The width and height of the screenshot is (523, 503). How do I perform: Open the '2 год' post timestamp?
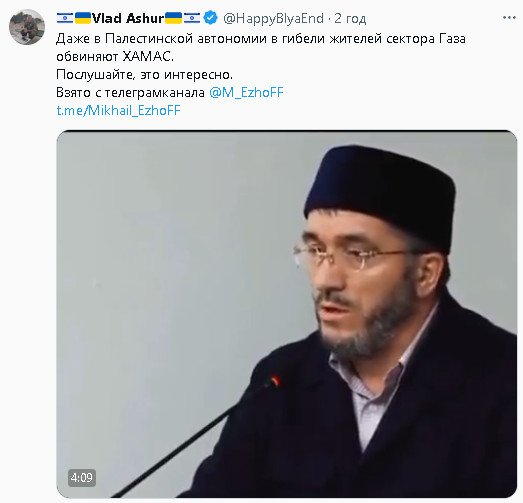click(x=350, y=19)
